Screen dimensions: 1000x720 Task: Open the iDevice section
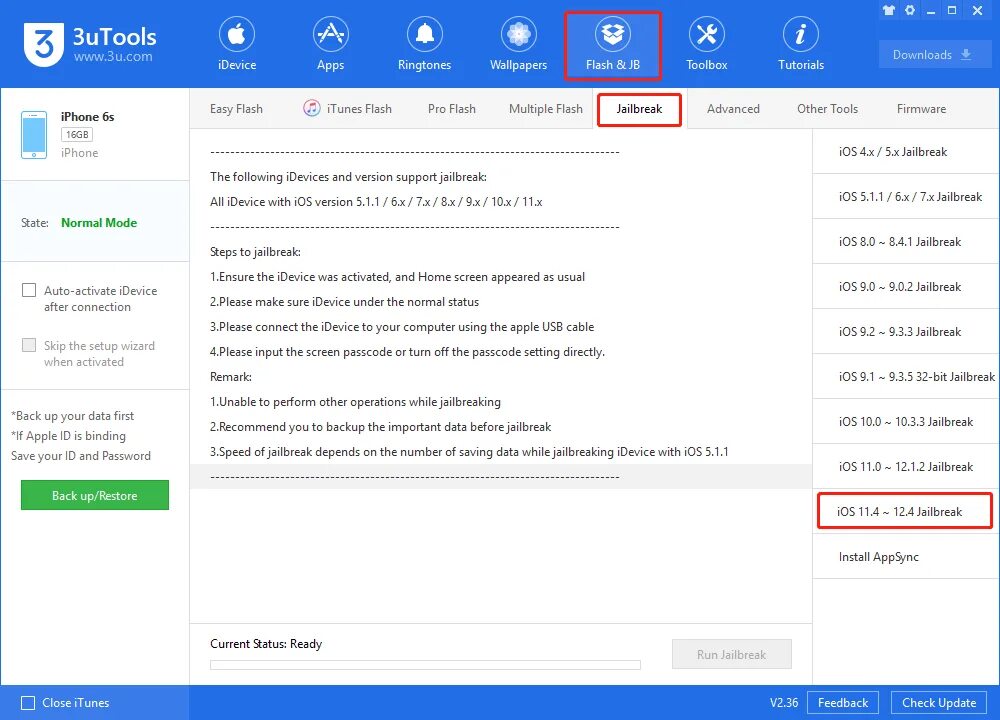point(237,45)
